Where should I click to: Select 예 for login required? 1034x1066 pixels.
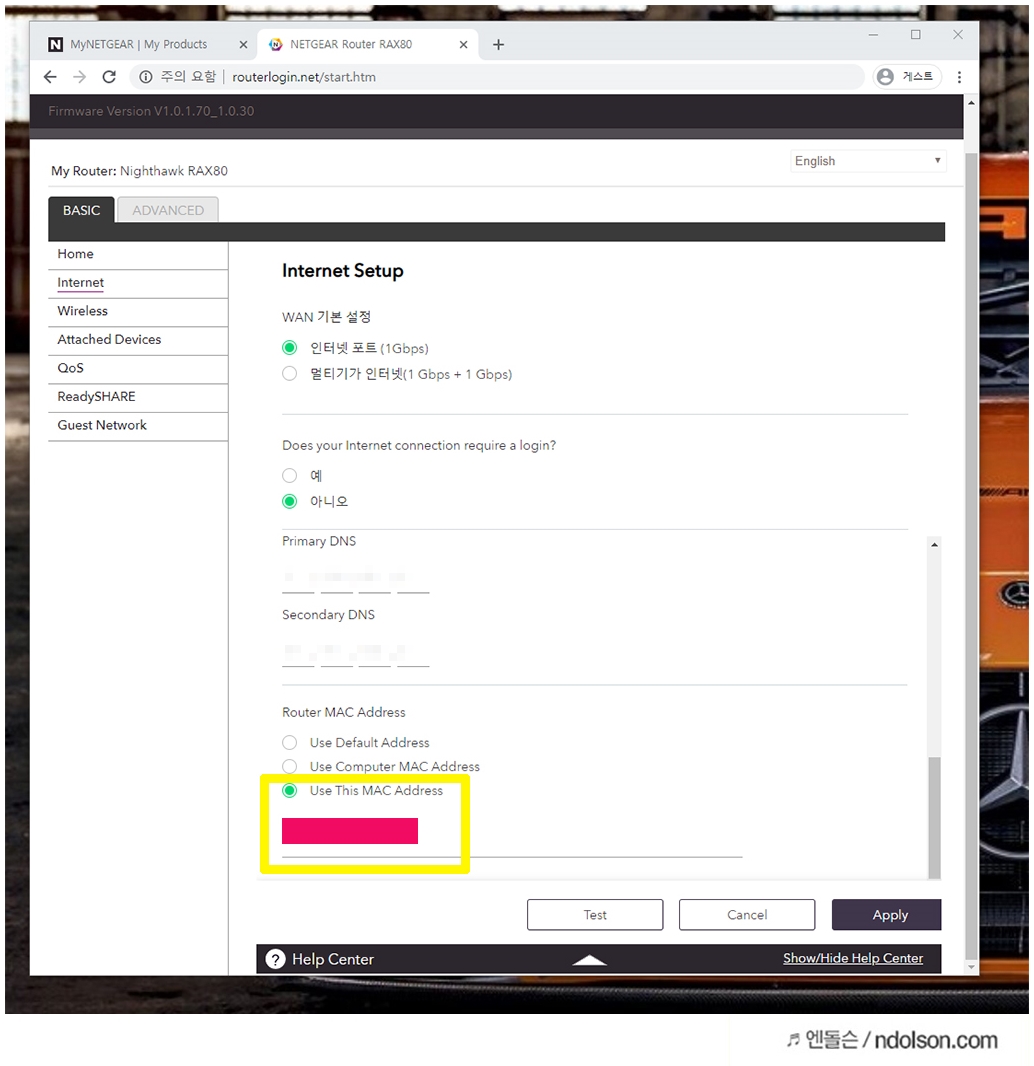click(290, 475)
